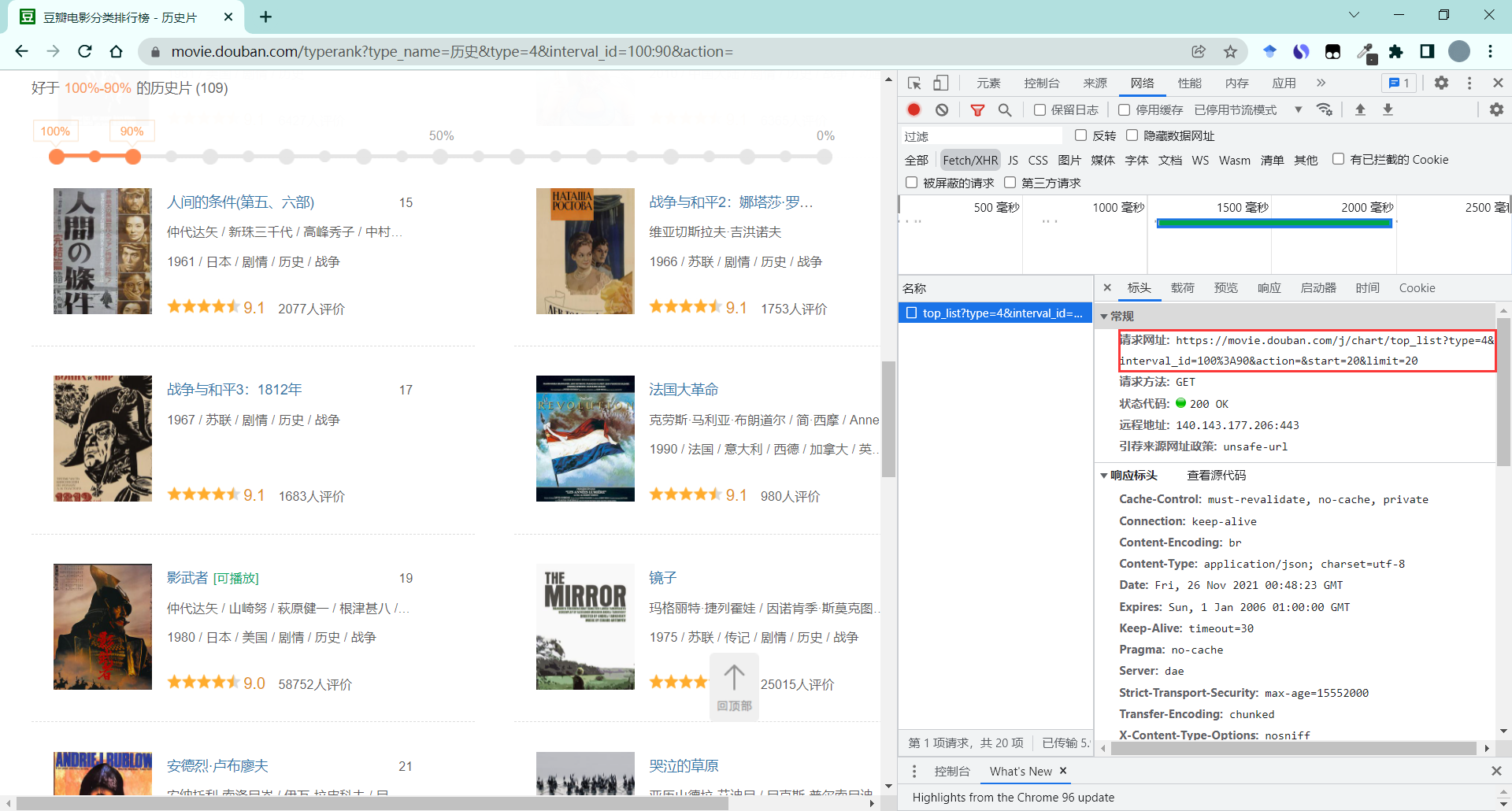Viewport: 1512px width, 811px height.
Task: Open DevTools three-dot customize menu
Action: point(1469,83)
